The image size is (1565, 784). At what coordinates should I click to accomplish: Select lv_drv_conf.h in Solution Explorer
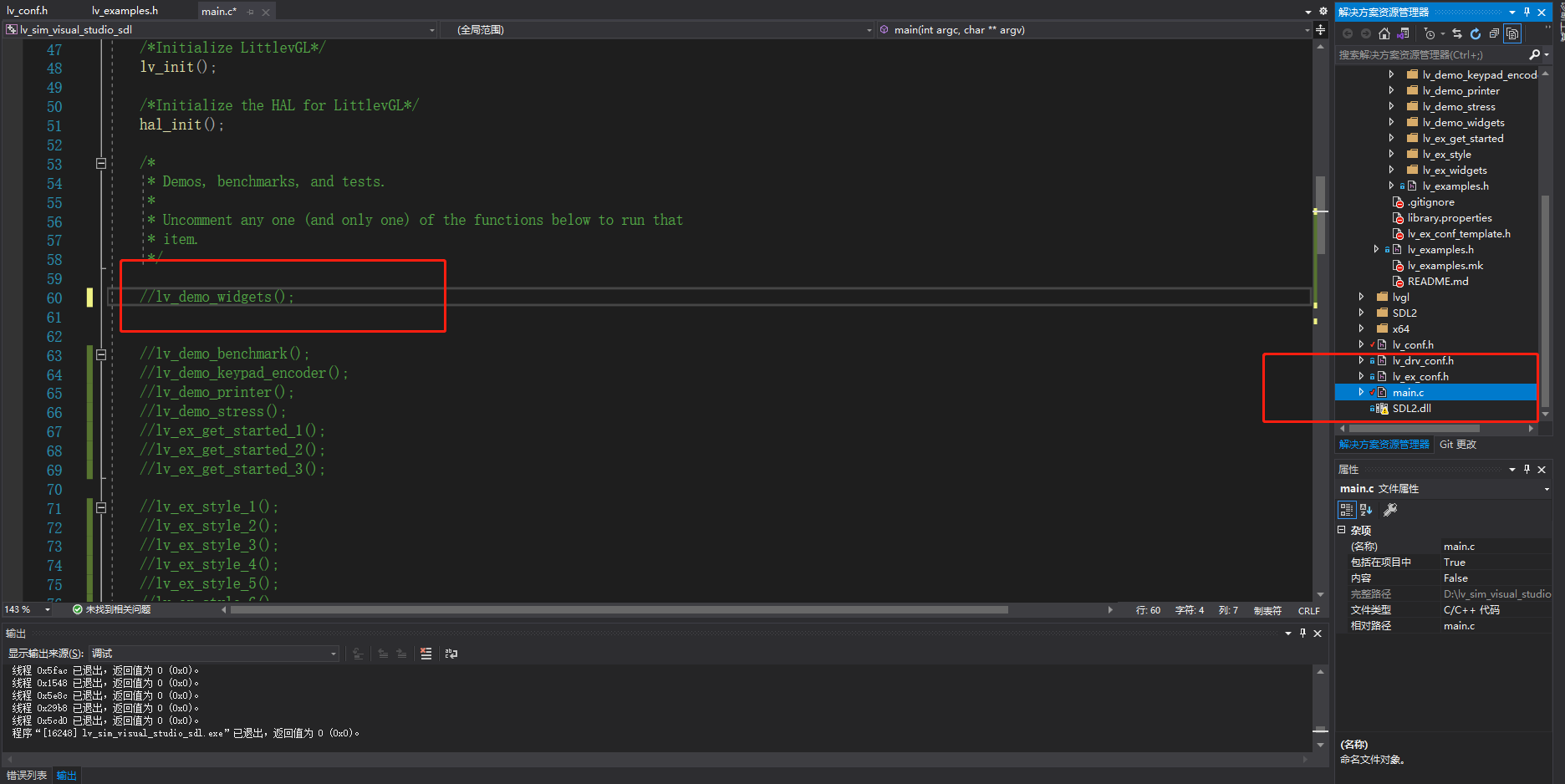(1423, 361)
